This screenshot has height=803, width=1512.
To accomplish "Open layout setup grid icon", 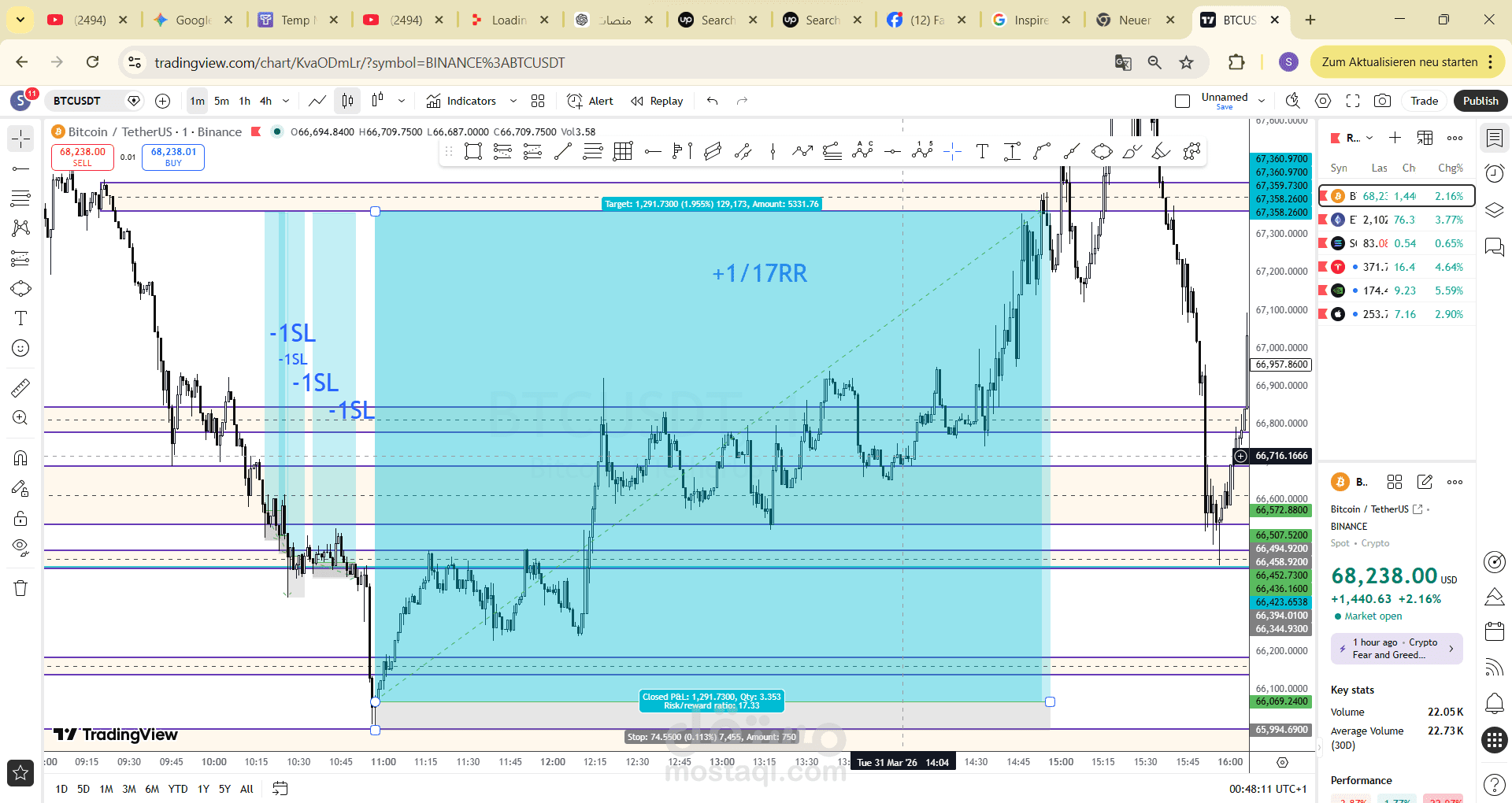I will [538, 101].
